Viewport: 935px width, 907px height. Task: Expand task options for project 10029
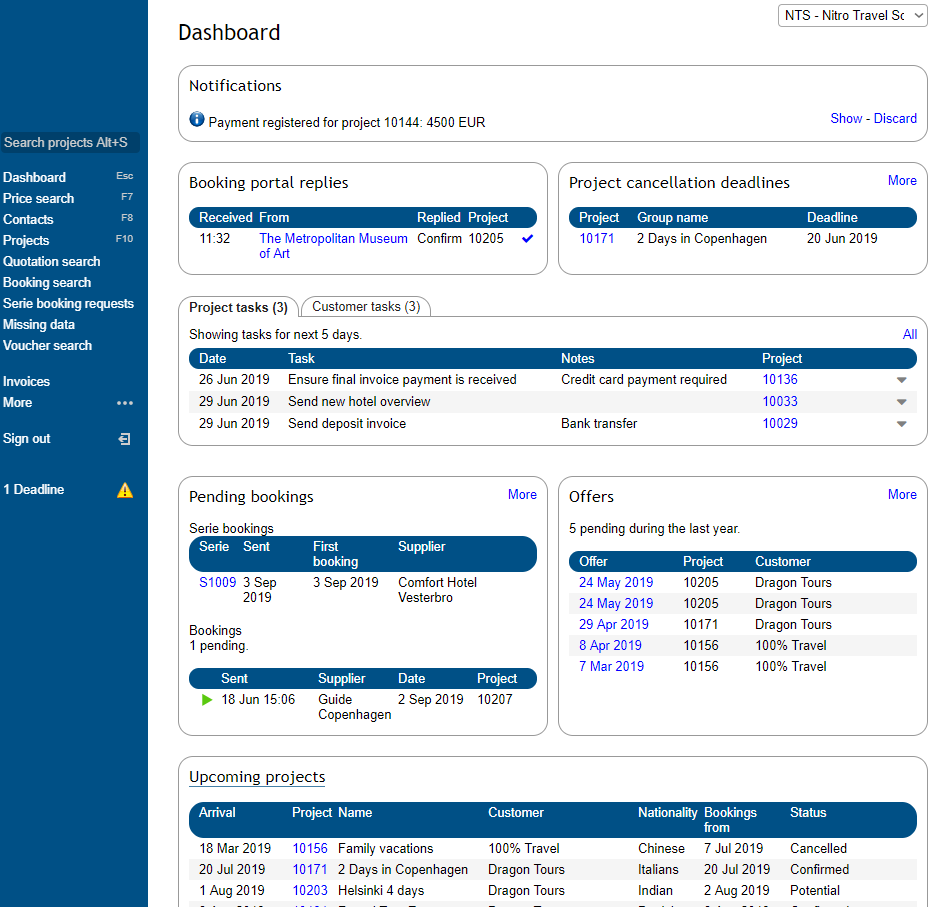(902, 424)
